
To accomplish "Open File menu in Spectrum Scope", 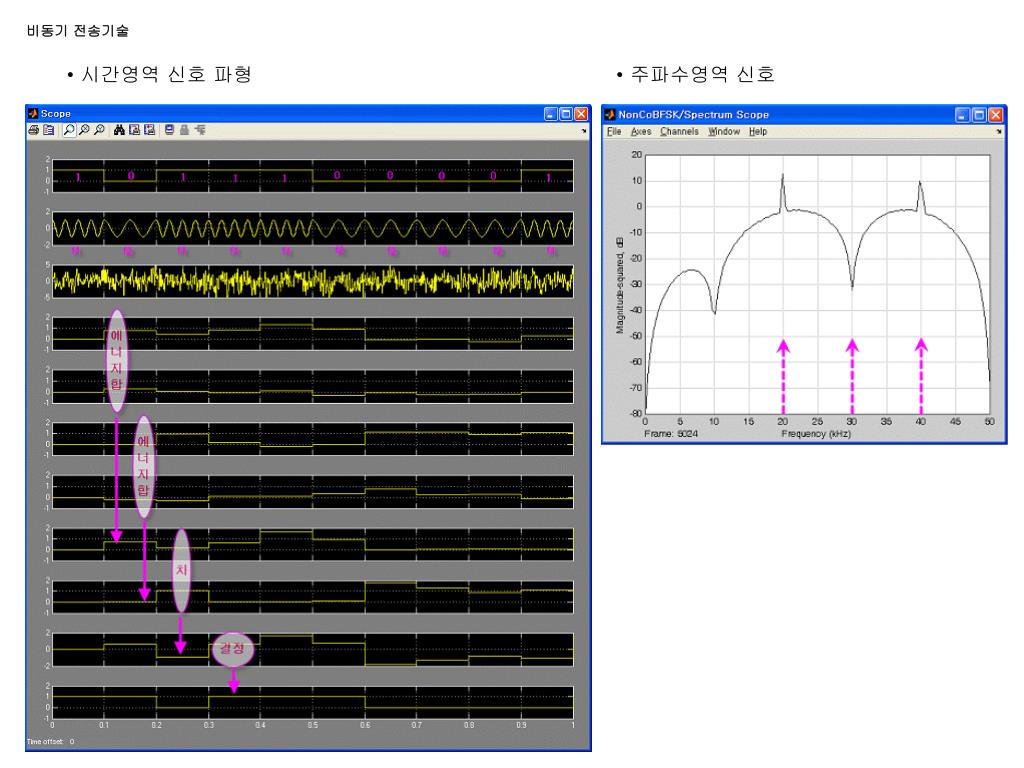I will pyautogui.click(x=614, y=131).
